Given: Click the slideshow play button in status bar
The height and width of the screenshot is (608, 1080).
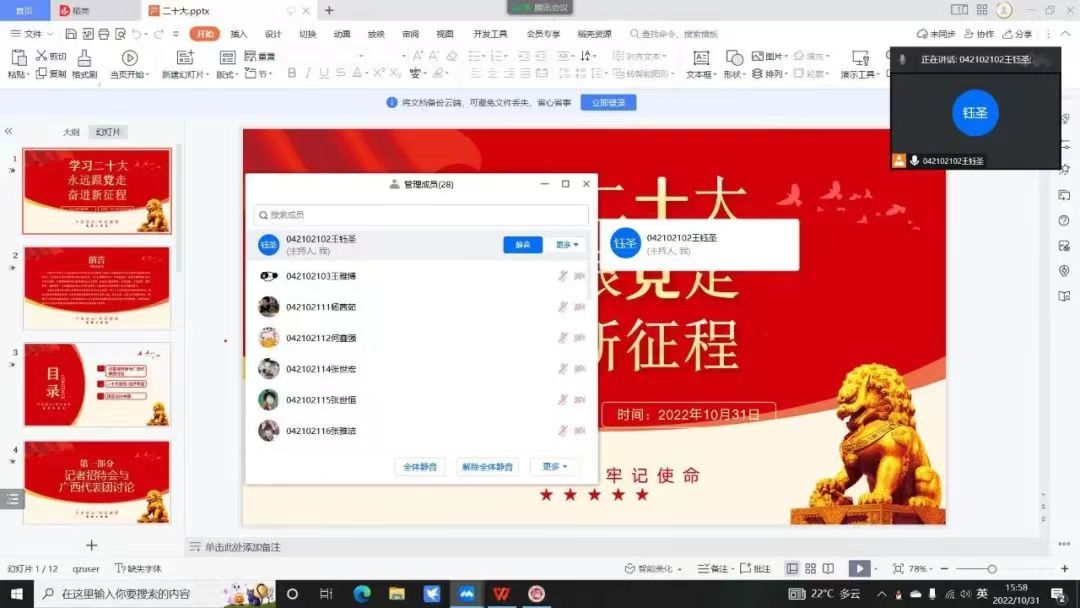Looking at the screenshot, I should tap(859, 568).
